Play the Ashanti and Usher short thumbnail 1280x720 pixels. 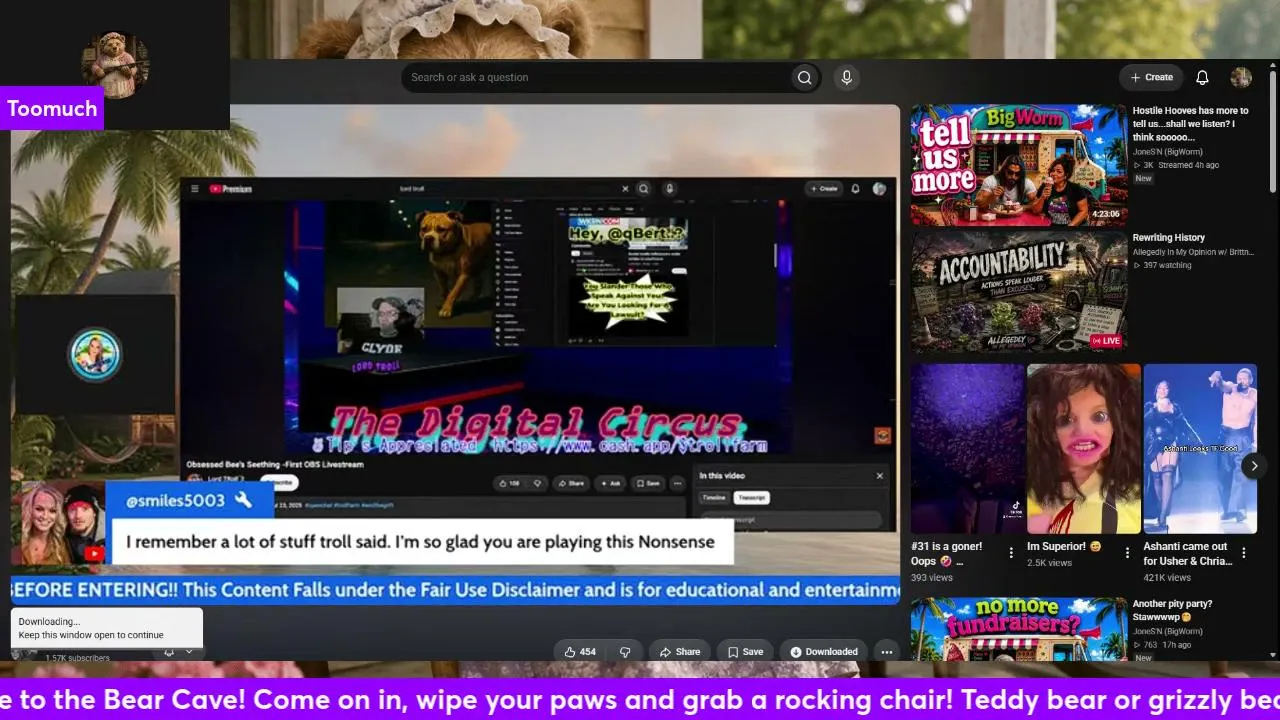click(x=1200, y=448)
